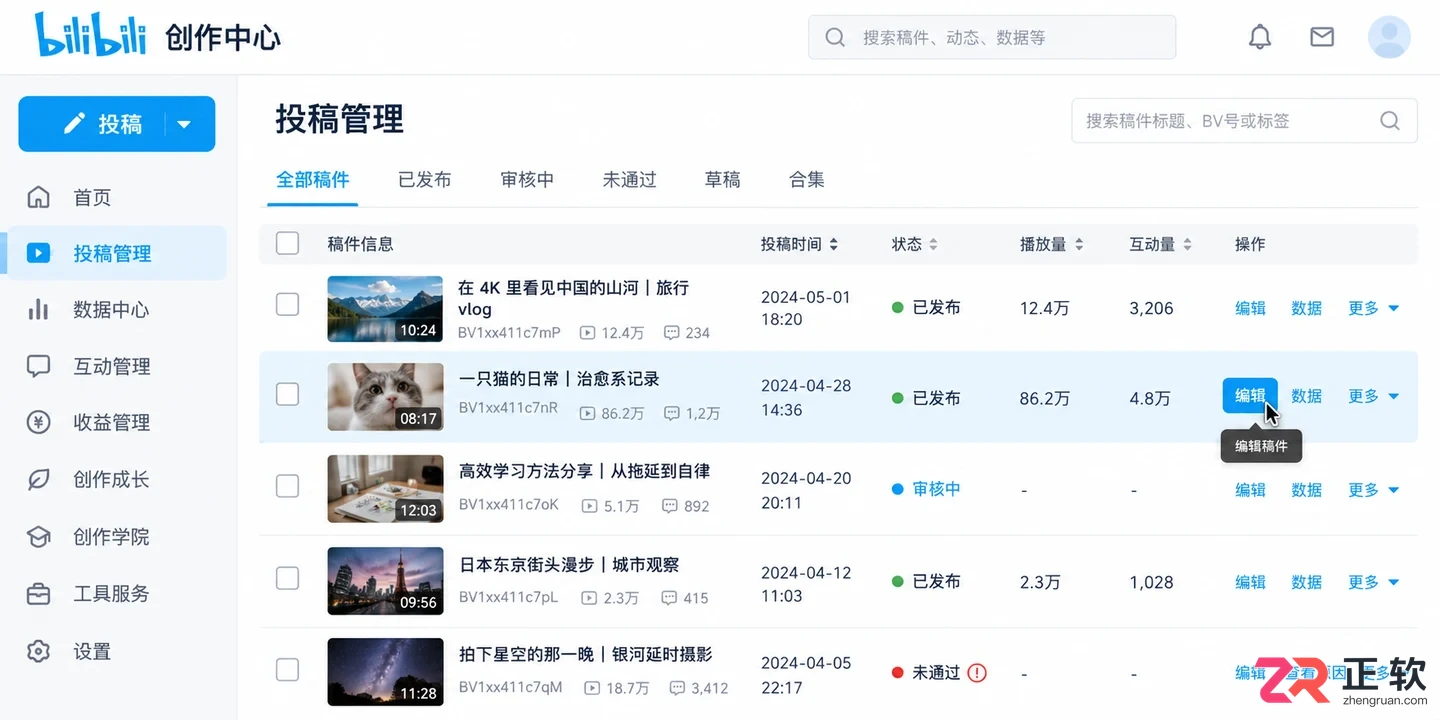Focus the top 搜索稿件、动态、数据等 search field
Viewport: 1440px width, 720px height.
(x=992, y=38)
